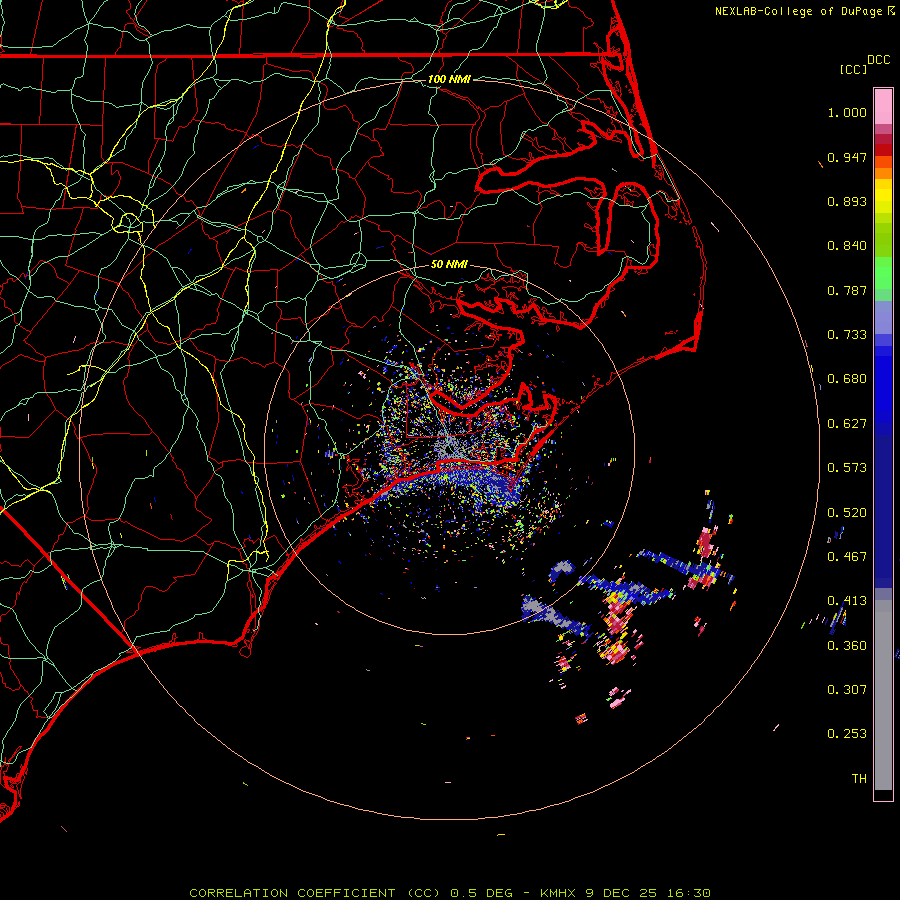
Task: Select the 0.307 scale value
Action: click(x=847, y=690)
